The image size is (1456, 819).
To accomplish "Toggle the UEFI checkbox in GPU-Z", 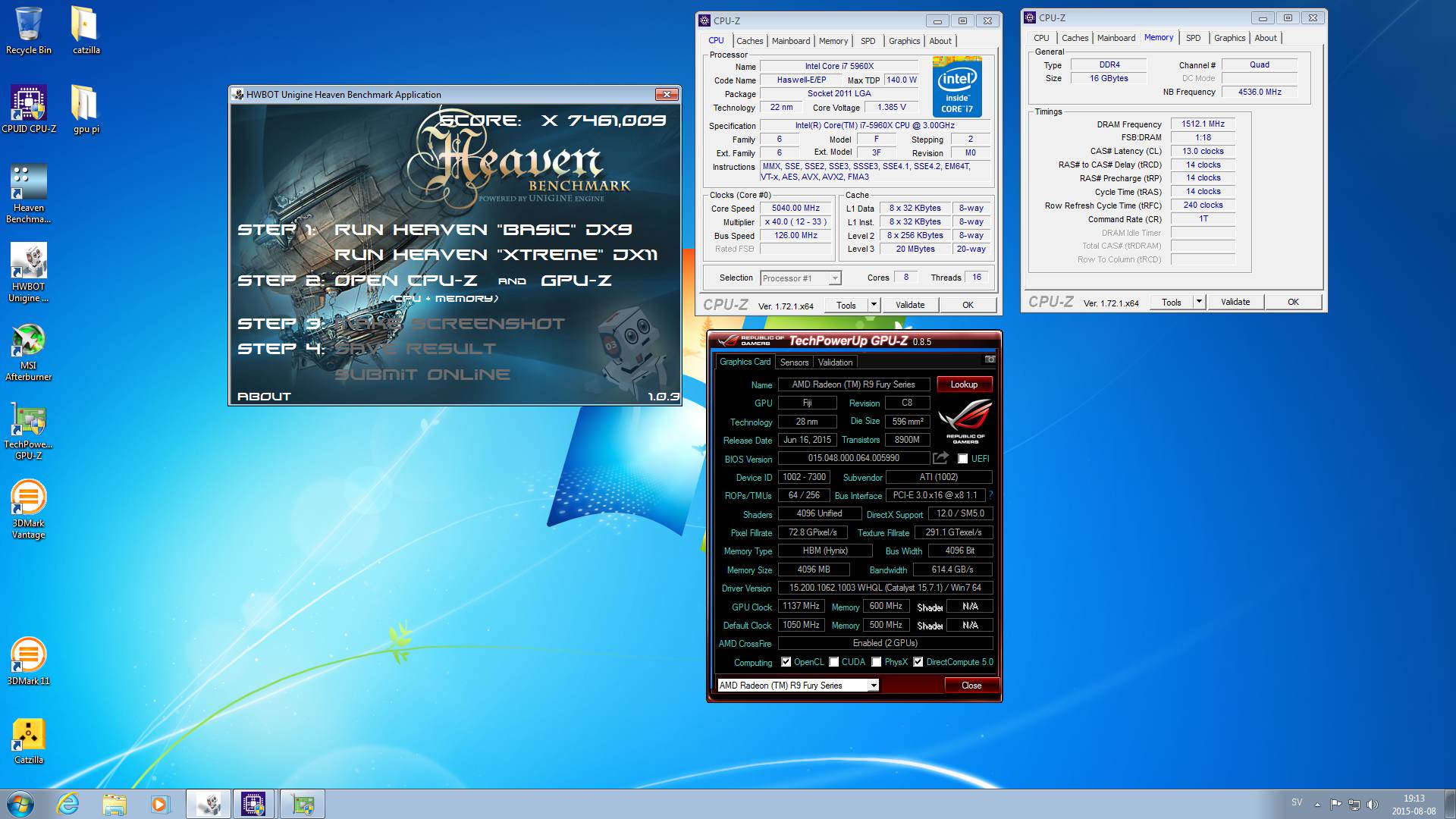I will [x=962, y=459].
